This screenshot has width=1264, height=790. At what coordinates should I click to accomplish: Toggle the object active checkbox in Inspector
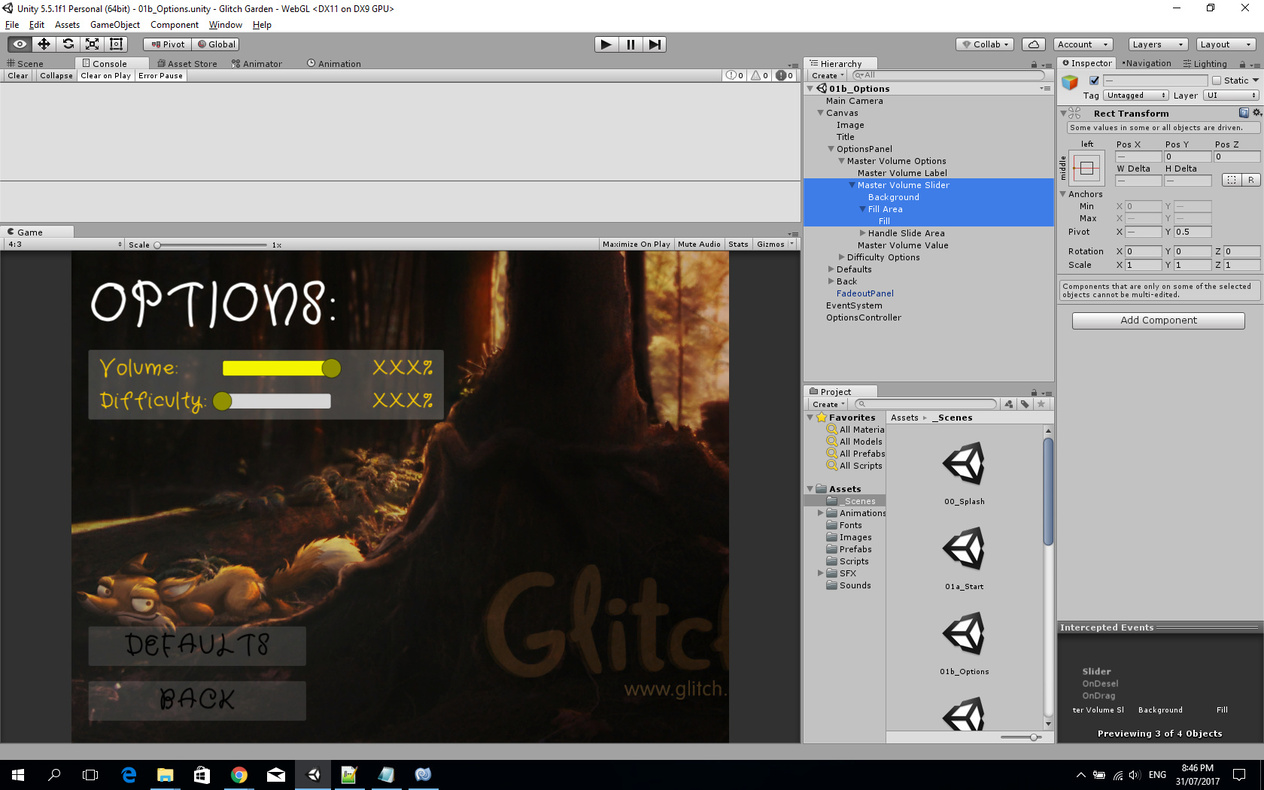pos(1094,81)
